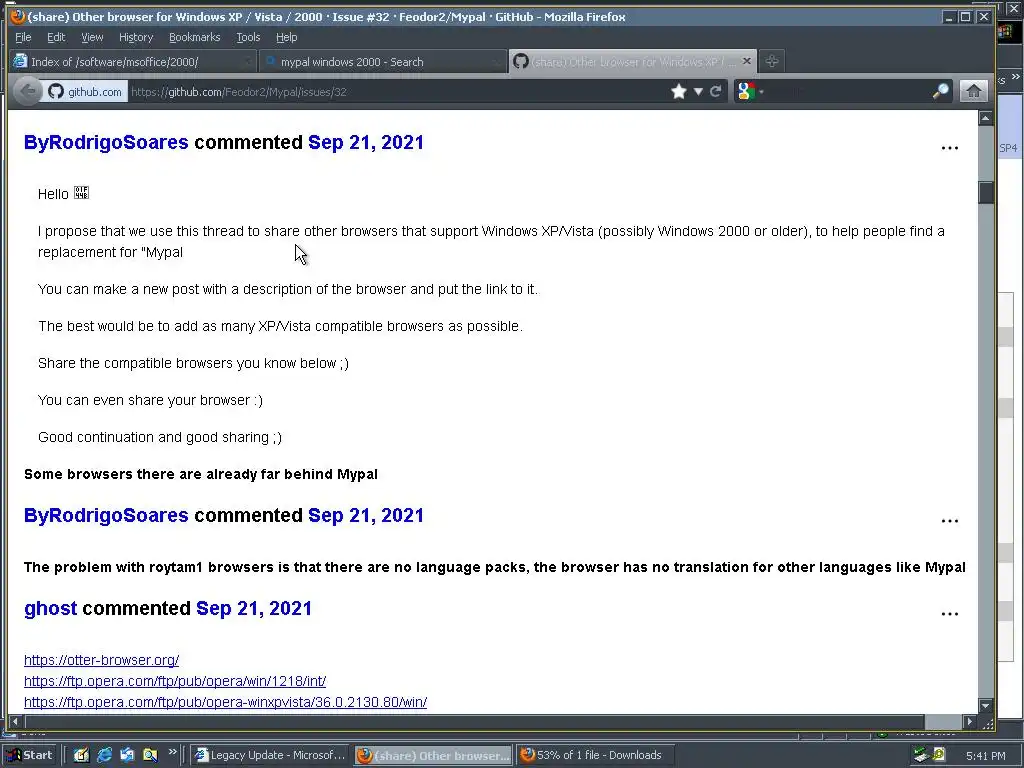This screenshot has width=1024, height=768.
Task: Open the ghost user profile link
Action: pos(50,609)
